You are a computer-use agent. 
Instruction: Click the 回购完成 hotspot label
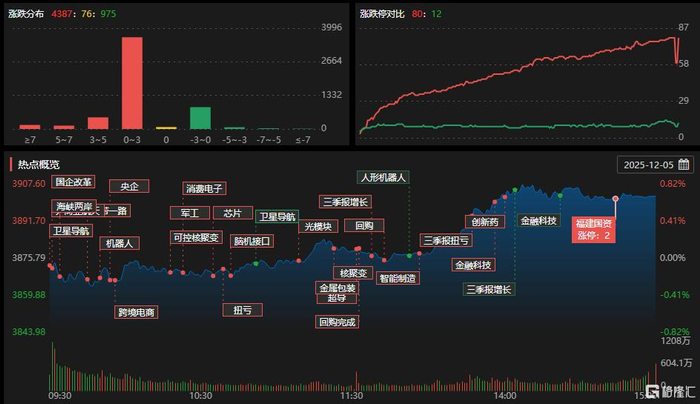(x=337, y=322)
